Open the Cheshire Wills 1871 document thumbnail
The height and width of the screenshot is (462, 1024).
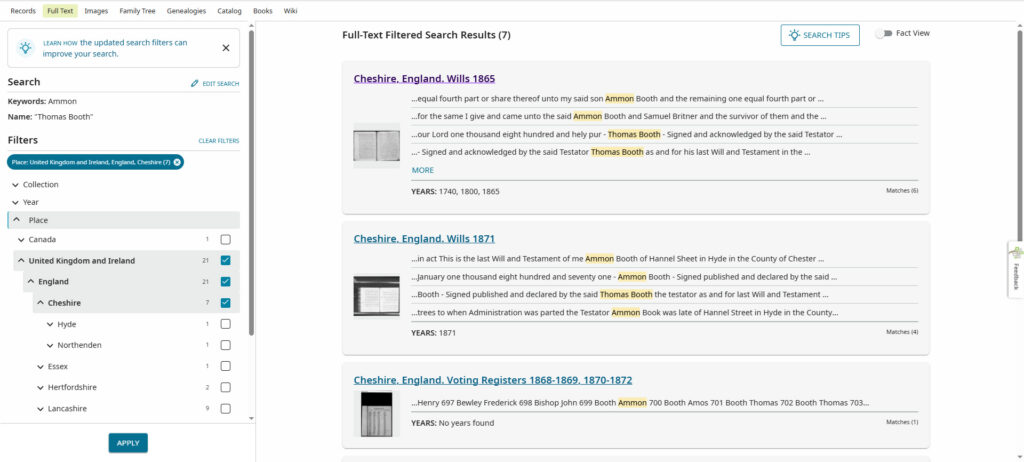point(376,296)
